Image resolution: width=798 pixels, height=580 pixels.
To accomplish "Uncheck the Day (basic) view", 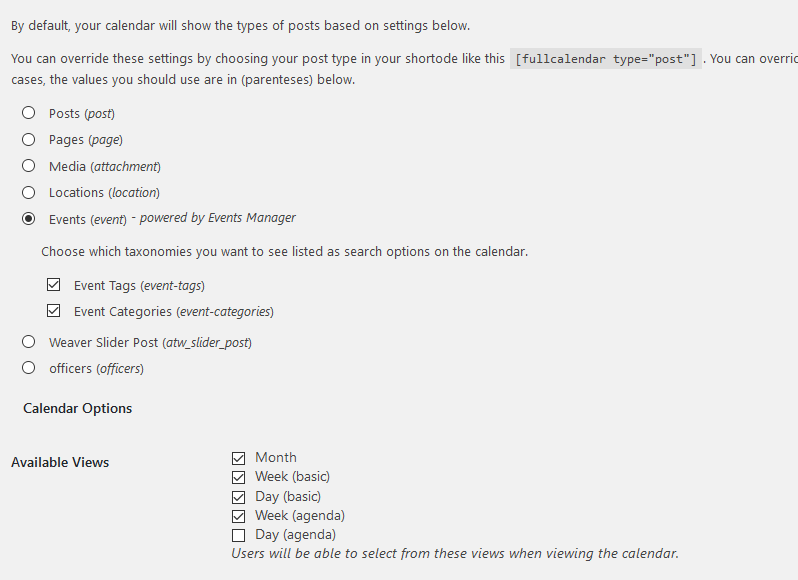I will (238, 496).
